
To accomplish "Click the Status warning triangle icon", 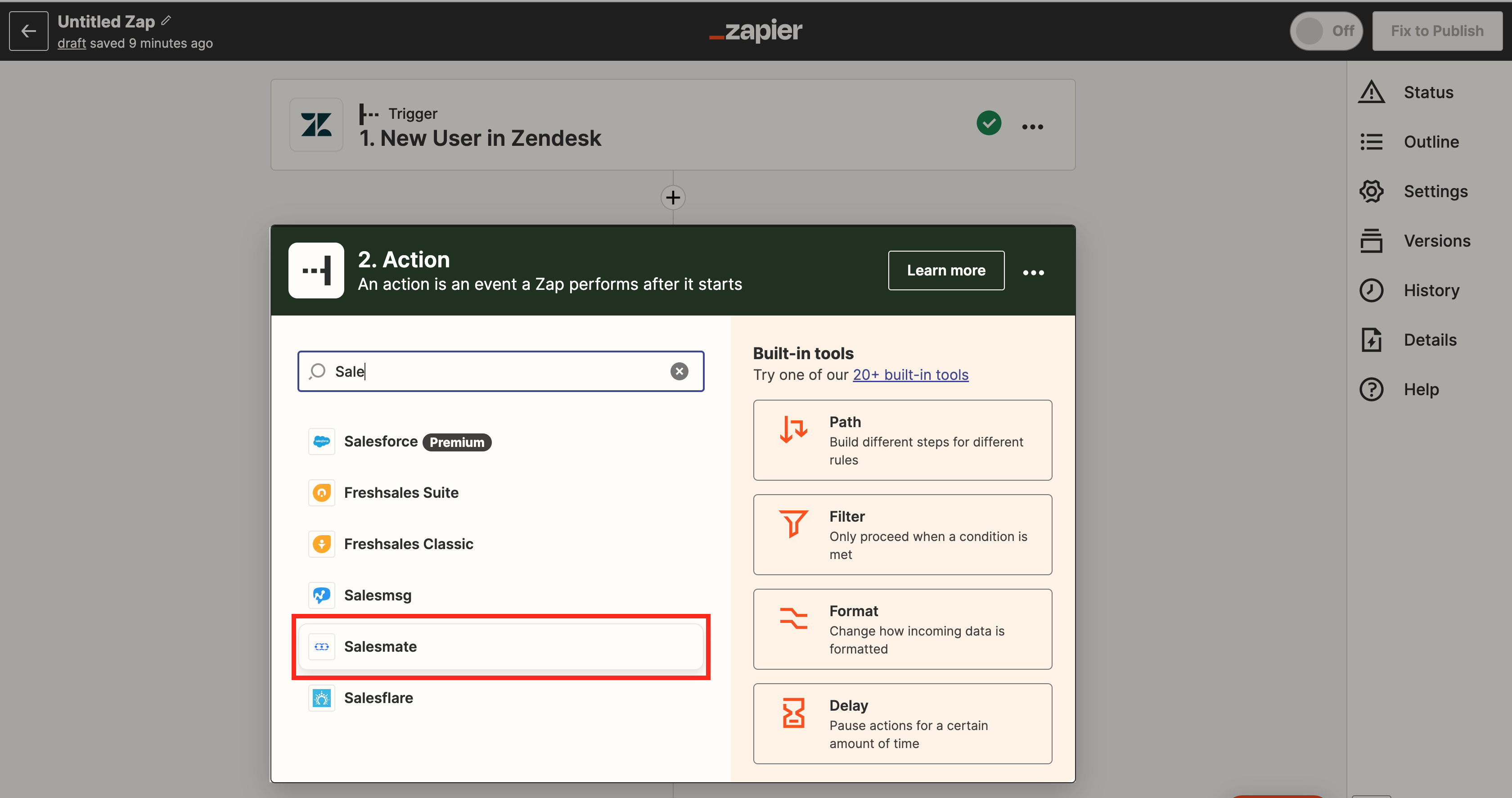I will tap(1371, 92).
